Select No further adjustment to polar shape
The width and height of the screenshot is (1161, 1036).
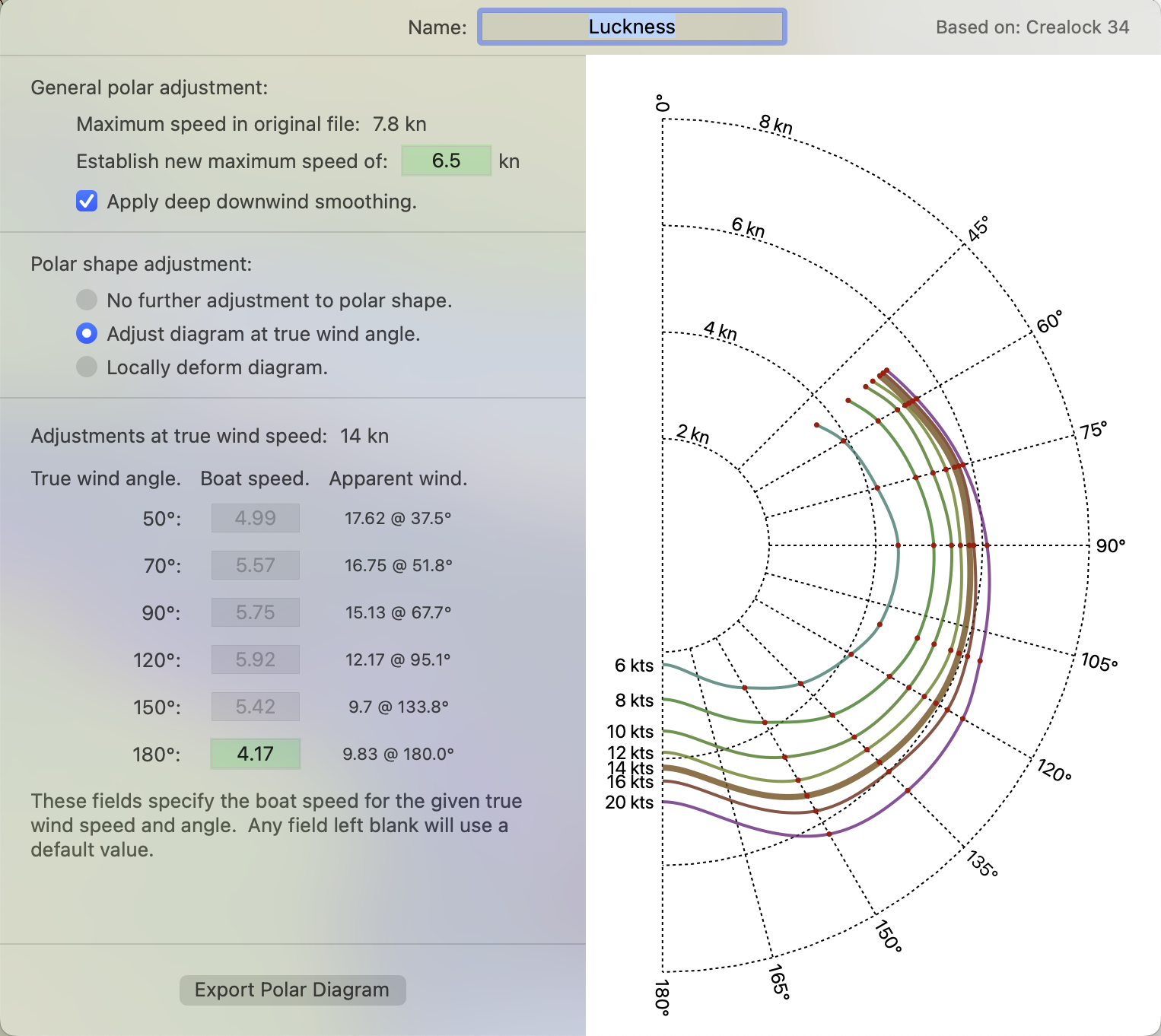[x=87, y=300]
